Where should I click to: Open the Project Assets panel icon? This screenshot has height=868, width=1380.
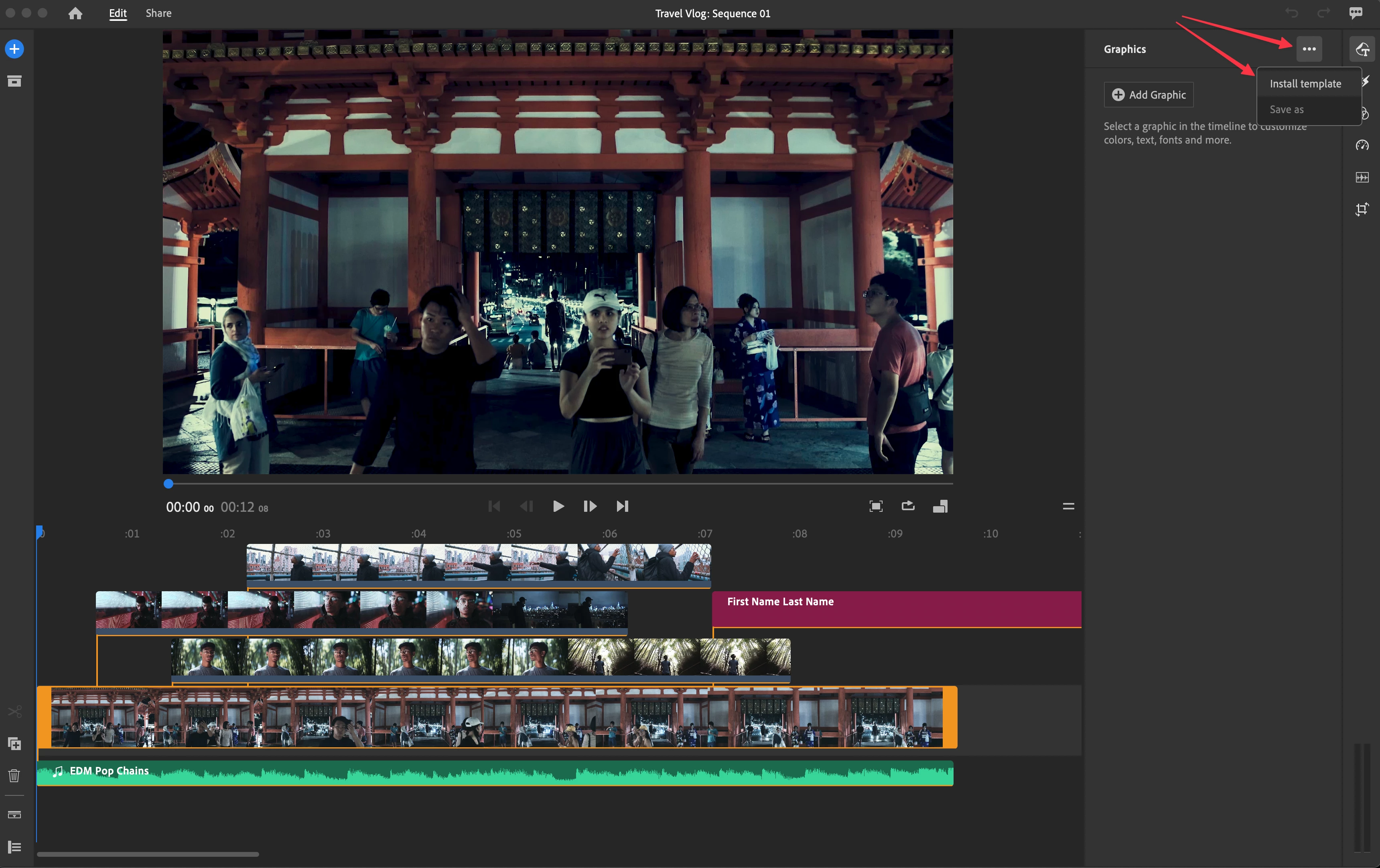click(14, 81)
